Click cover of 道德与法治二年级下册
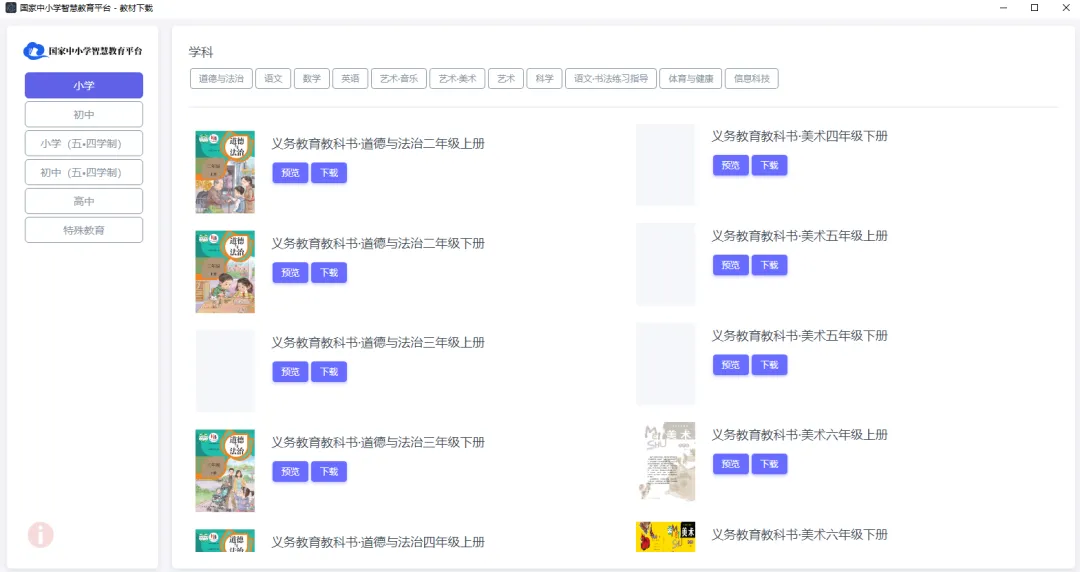1080x572 pixels. 225,272
